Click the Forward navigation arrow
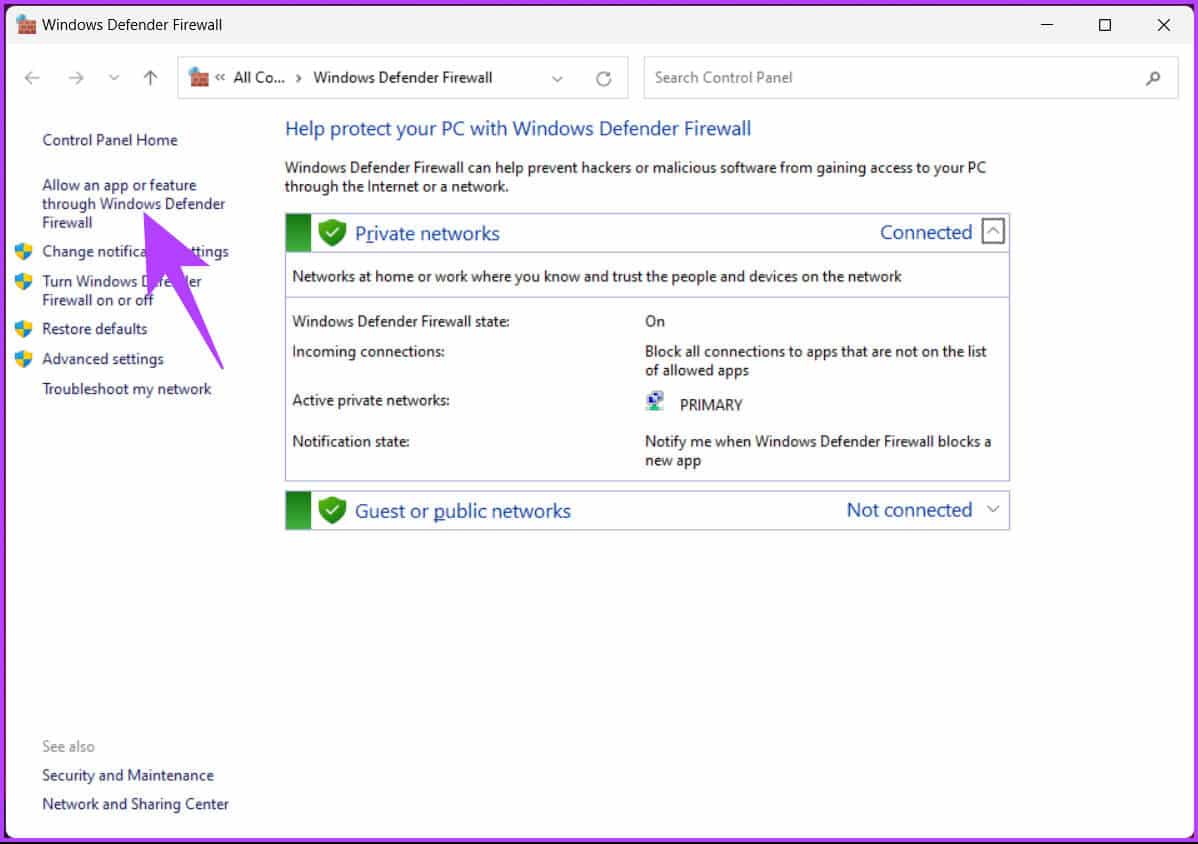The width and height of the screenshot is (1198, 844). click(x=76, y=78)
